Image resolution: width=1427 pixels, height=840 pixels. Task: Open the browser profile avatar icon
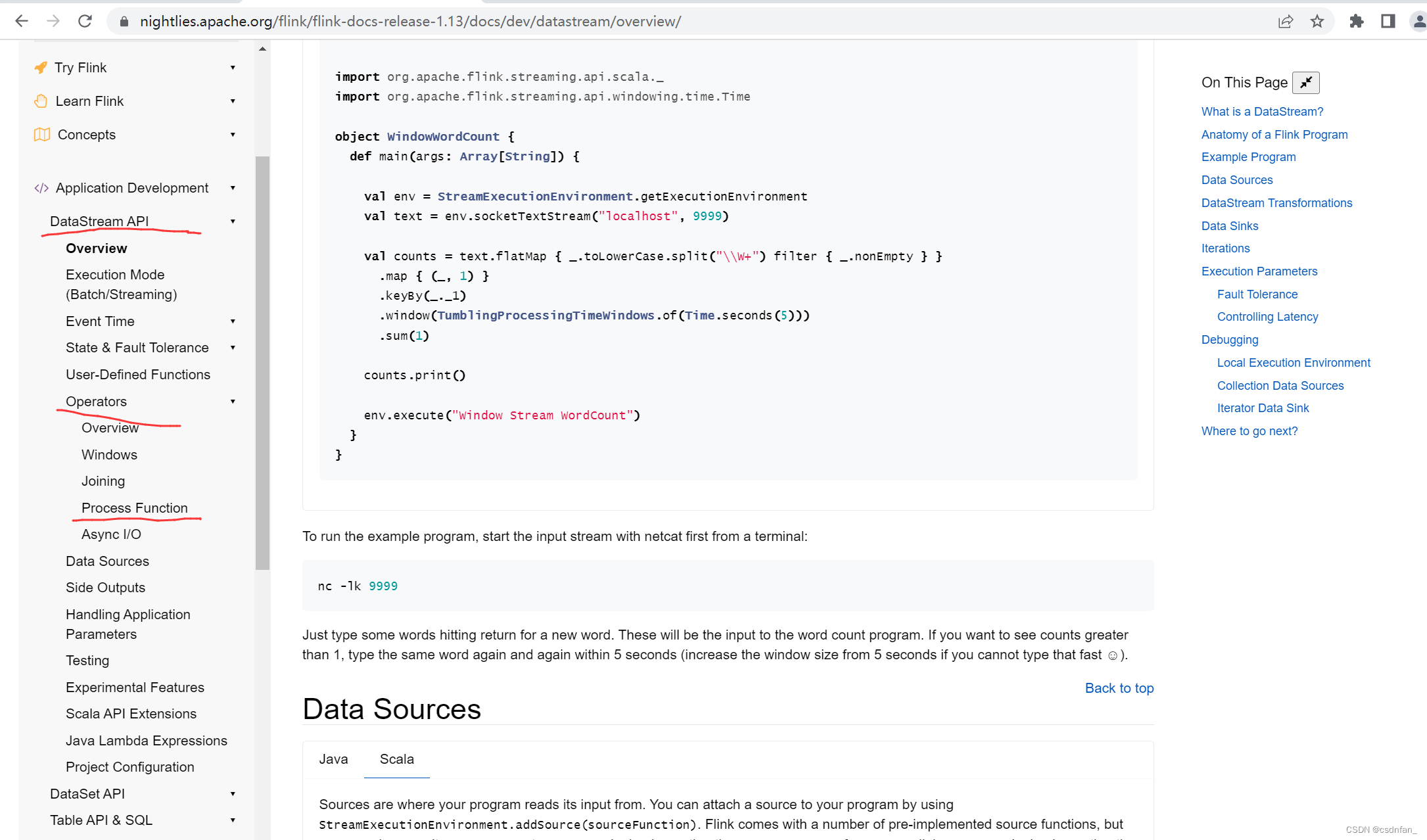1418,21
